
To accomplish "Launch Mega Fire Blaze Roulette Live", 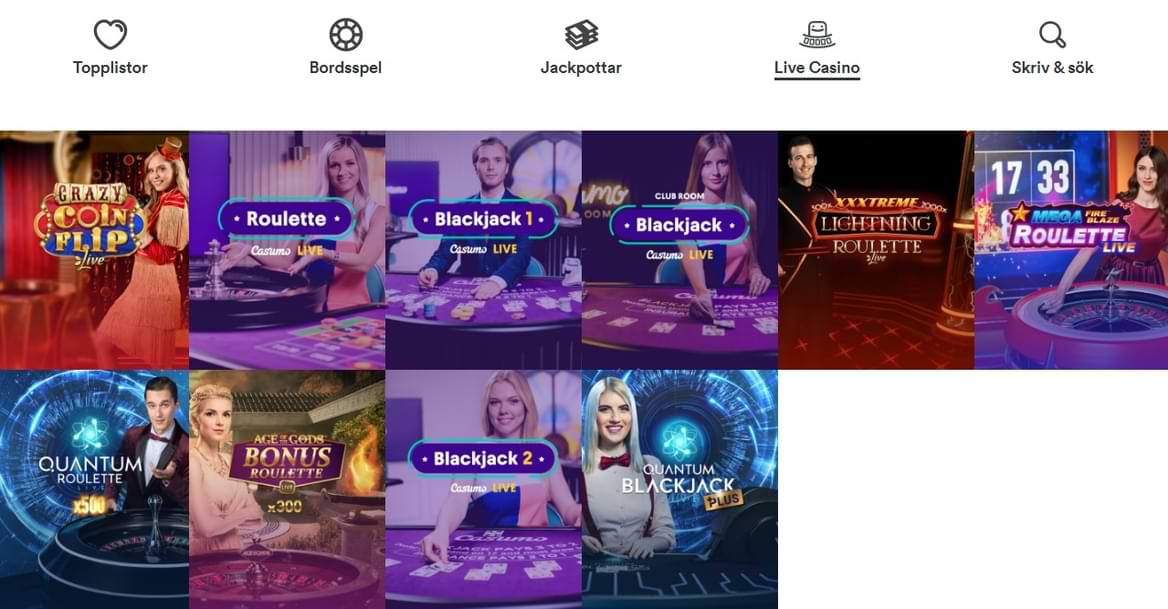I will (1071, 250).
